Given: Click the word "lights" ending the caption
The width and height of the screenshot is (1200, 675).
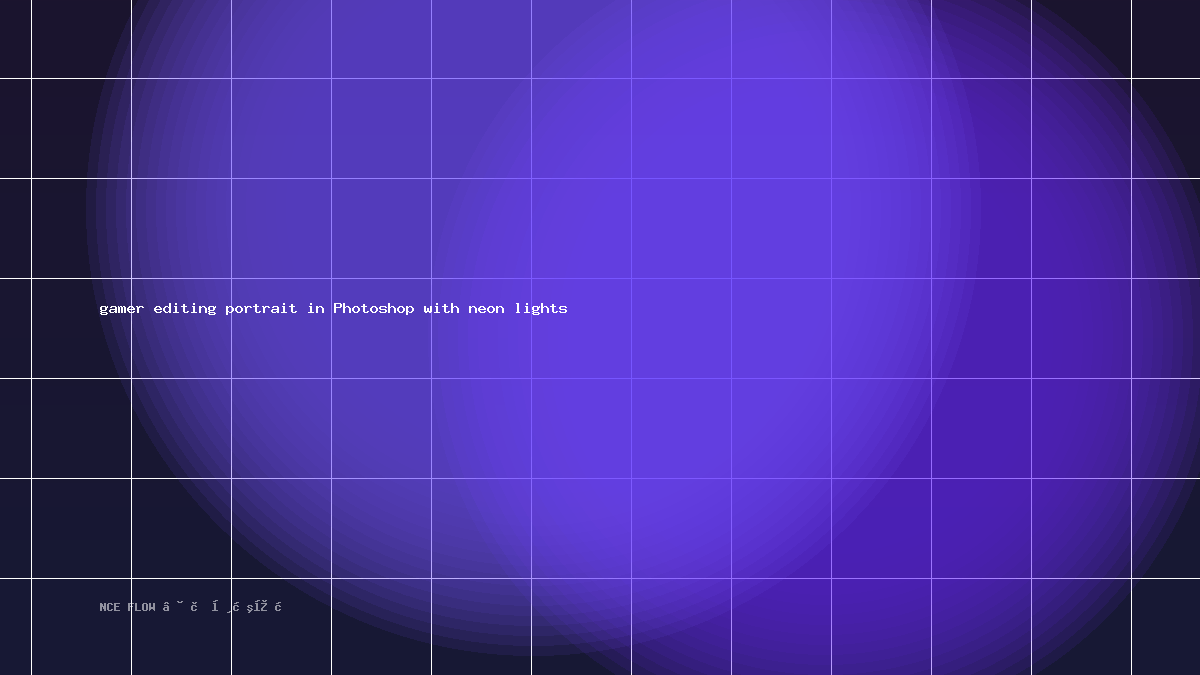Looking at the screenshot, I should (541, 308).
